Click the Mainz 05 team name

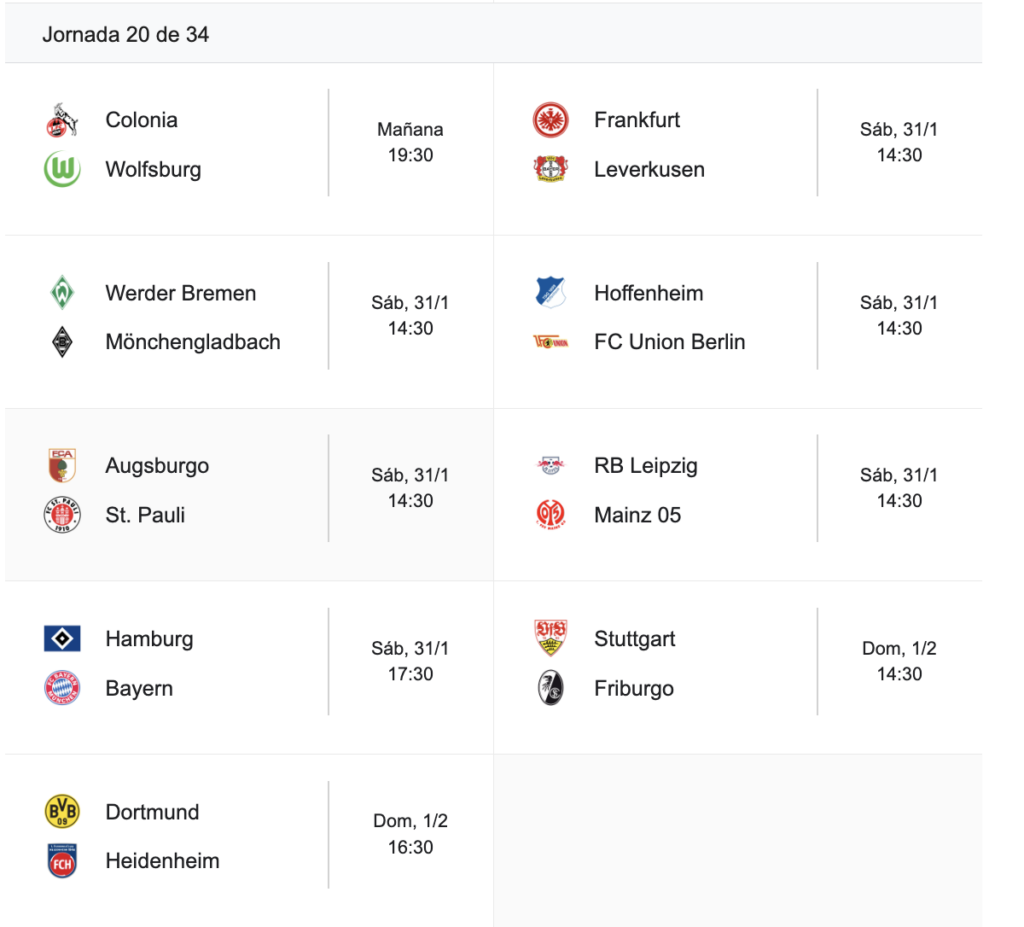click(637, 515)
